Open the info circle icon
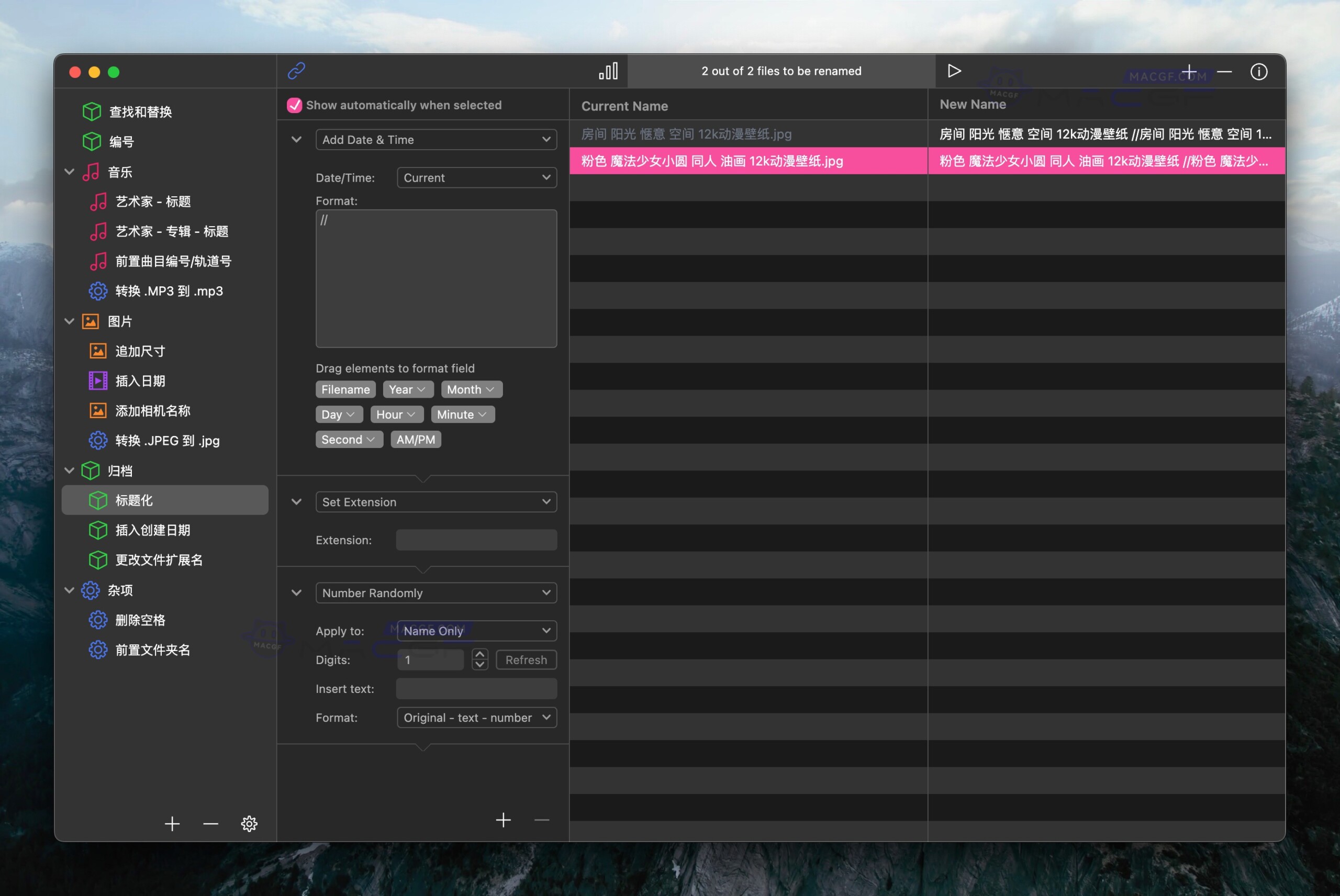Viewport: 1340px width, 896px height. (x=1258, y=71)
